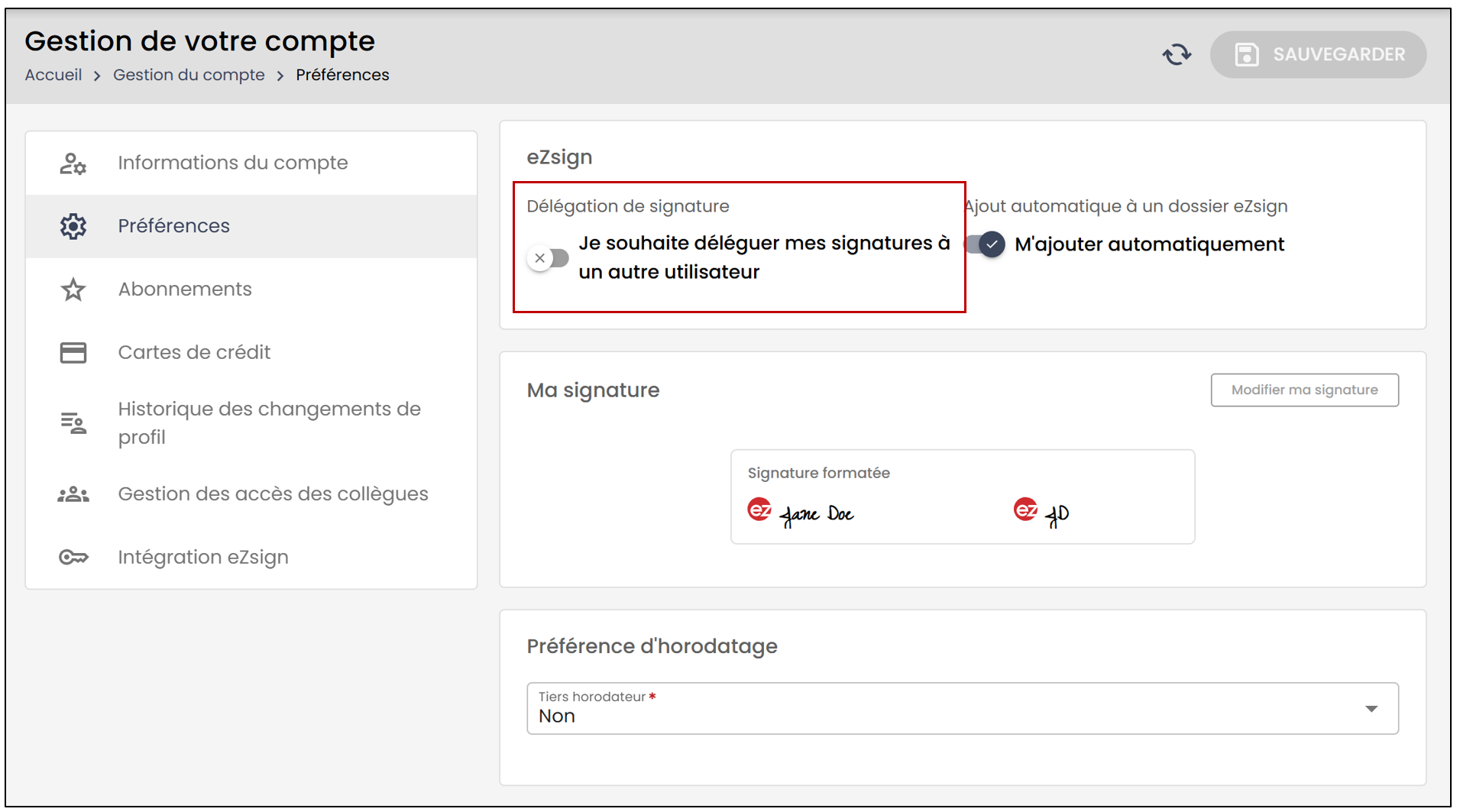Click the Préférences gear icon
The image size is (1460, 812).
(73, 226)
